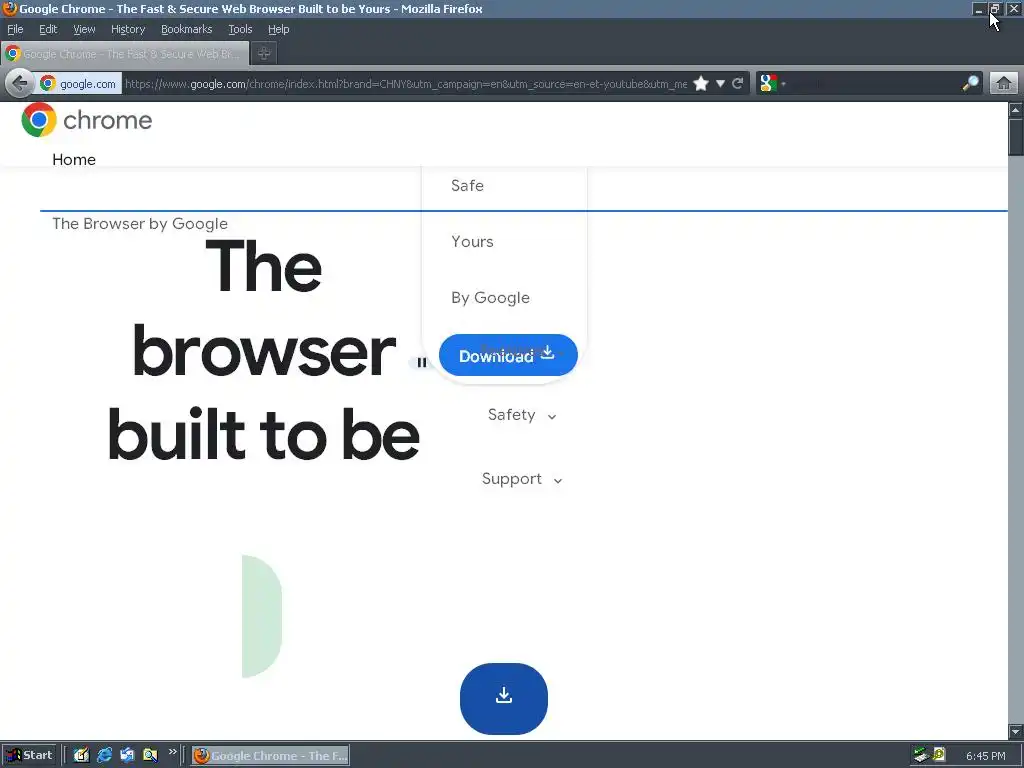Click the blue Download button
Viewport: 1024px width, 768px height.
508,355
